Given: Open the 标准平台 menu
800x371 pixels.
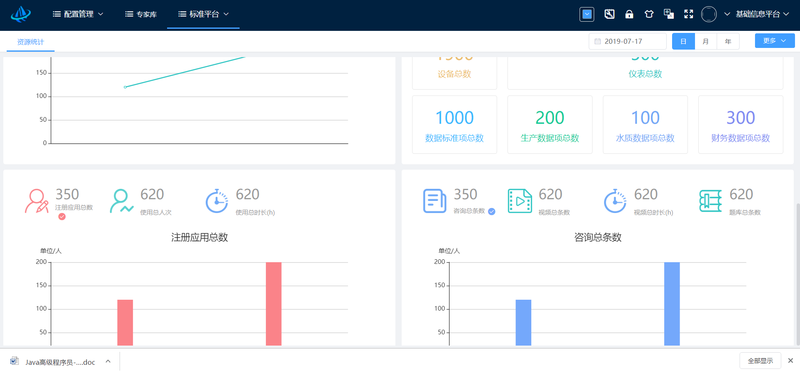Looking at the screenshot, I should [203, 14].
